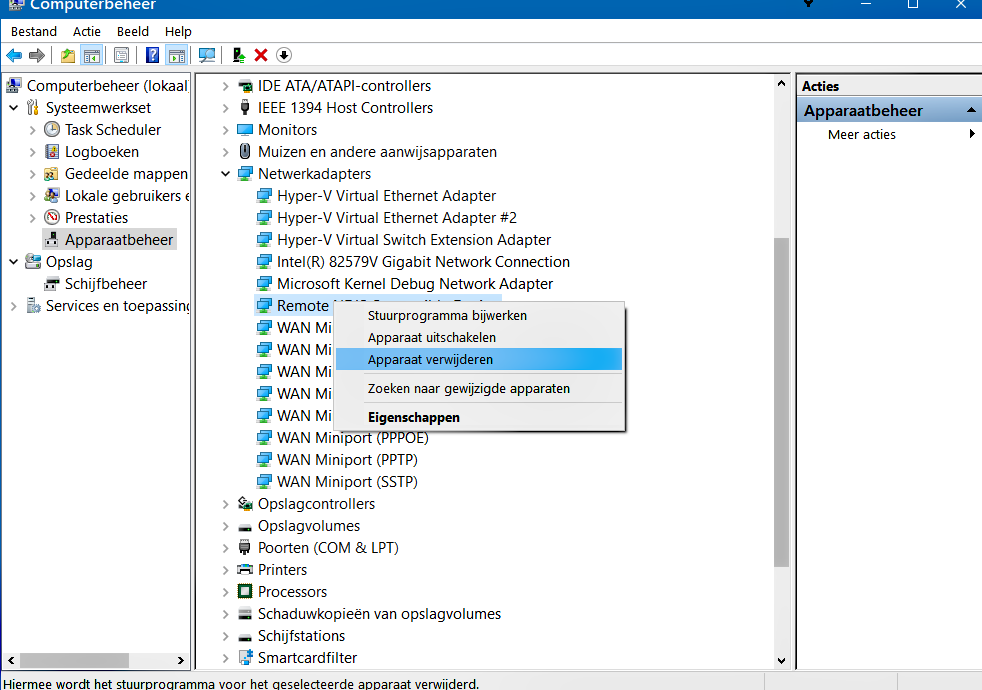The height and width of the screenshot is (690, 982).
Task: Choose Apparaat uitschakelen in context menu
Action: 479,337
